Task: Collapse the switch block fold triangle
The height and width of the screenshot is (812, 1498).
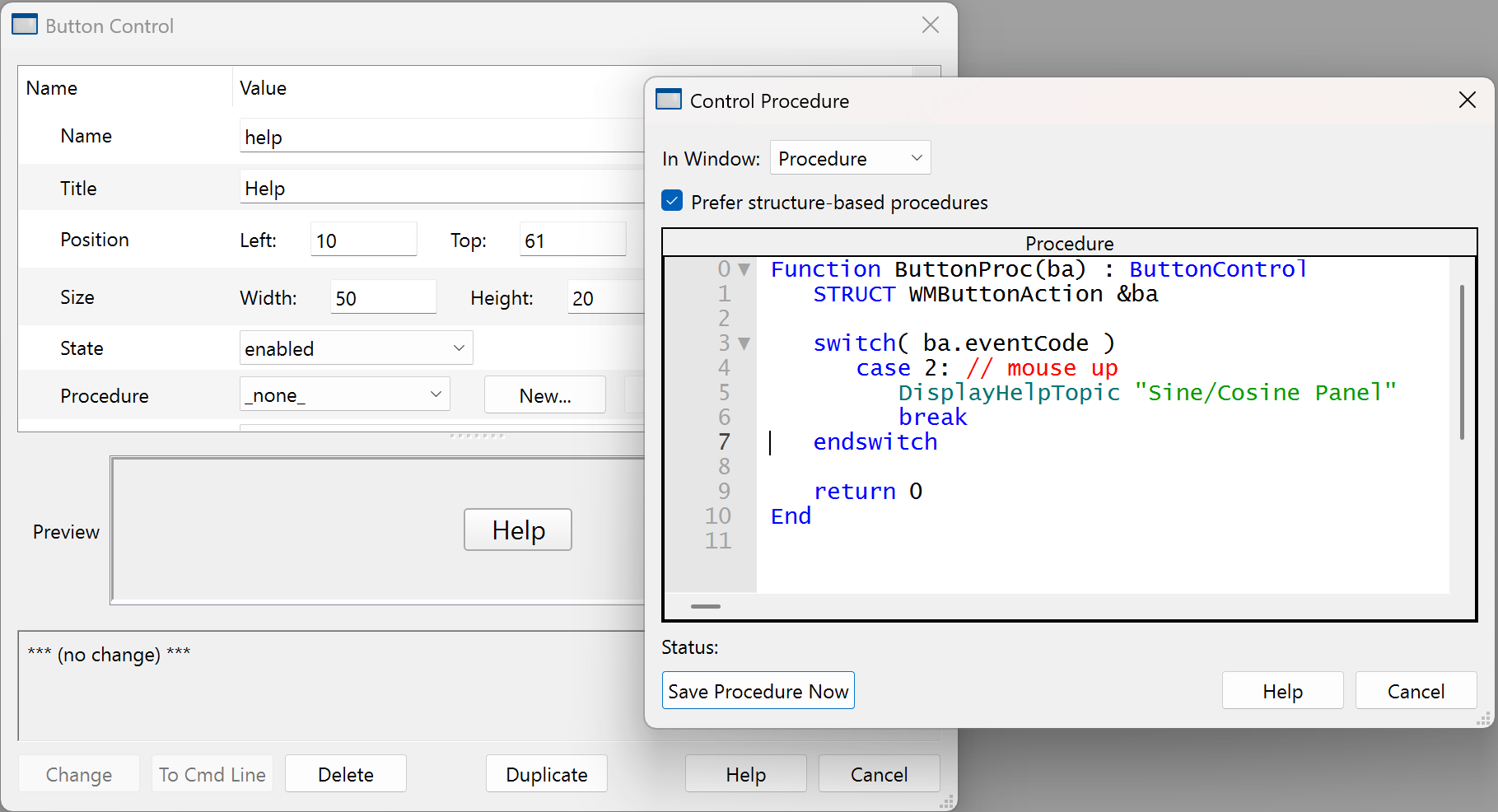Action: point(744,343)
